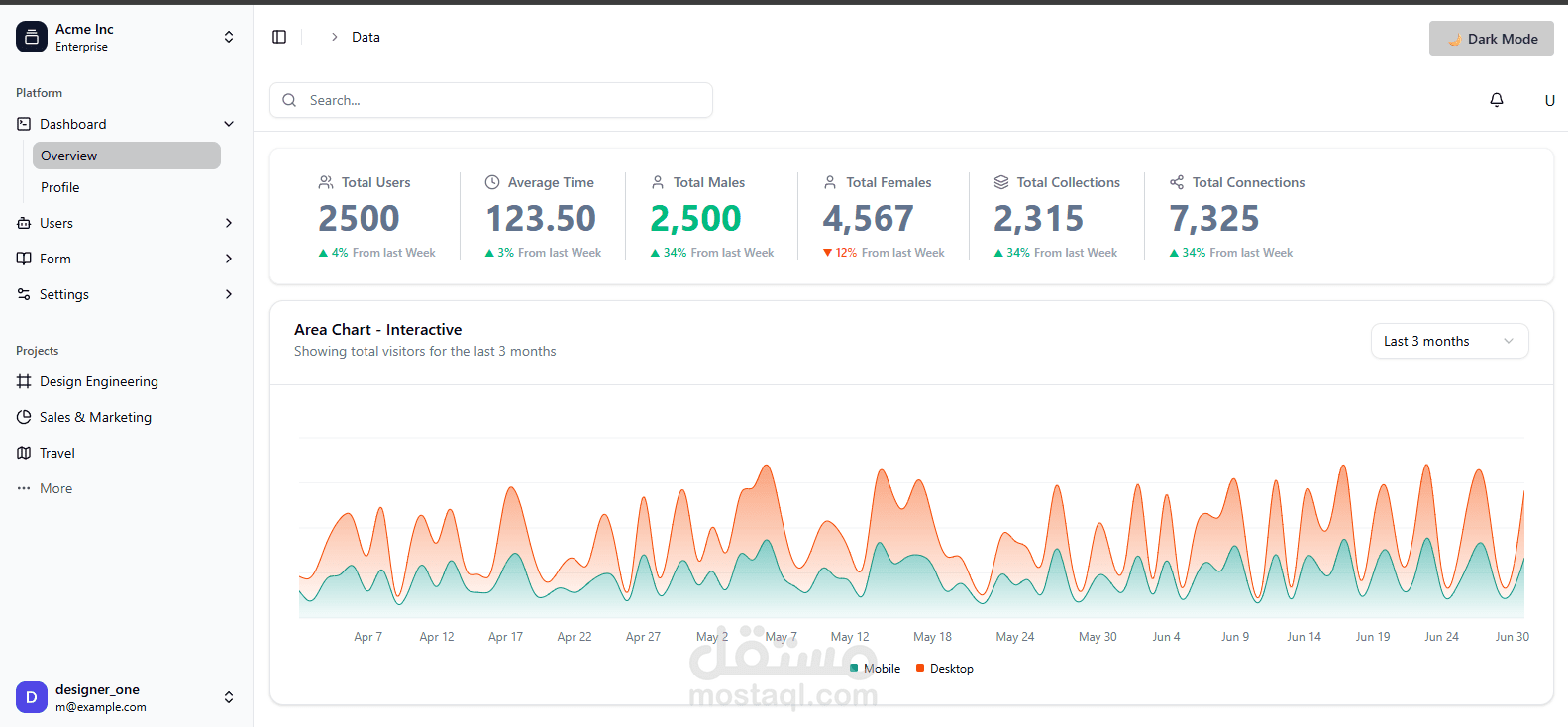Image resolution: width=1568 pixels, height=727 pixels.
Task: Open the notifications bell icon
Action: [x=1497, y=100]
